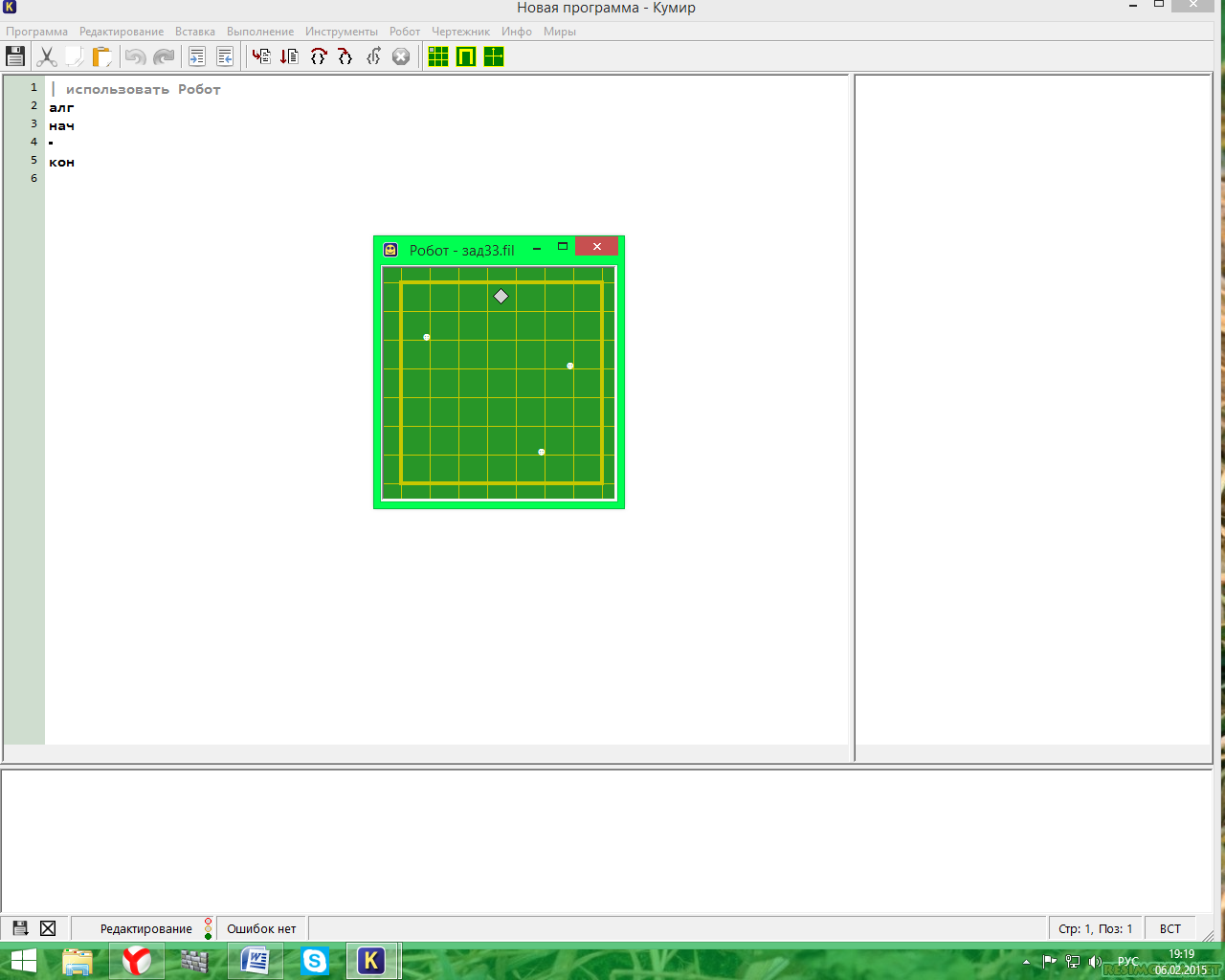This screenshot has width=1225, height=980.
Task: Step into using the arrow-into-braces icon
Action: (x=345, y=56)
